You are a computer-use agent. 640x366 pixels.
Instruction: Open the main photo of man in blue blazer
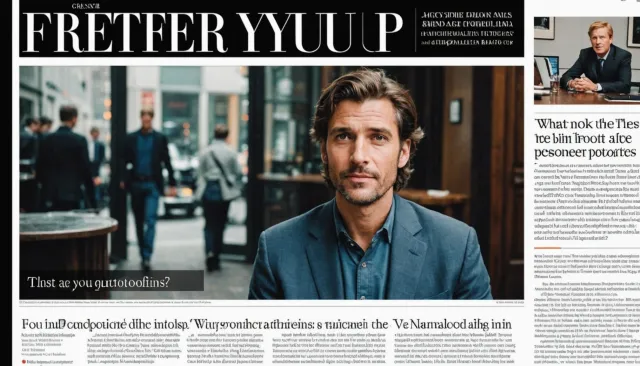pyautogui.click(x=271, y=182)
